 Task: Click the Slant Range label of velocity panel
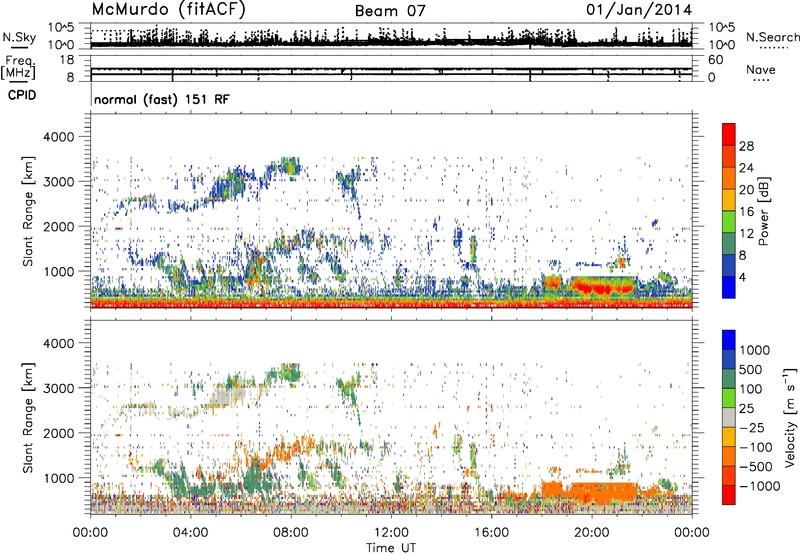click(28, 418)
